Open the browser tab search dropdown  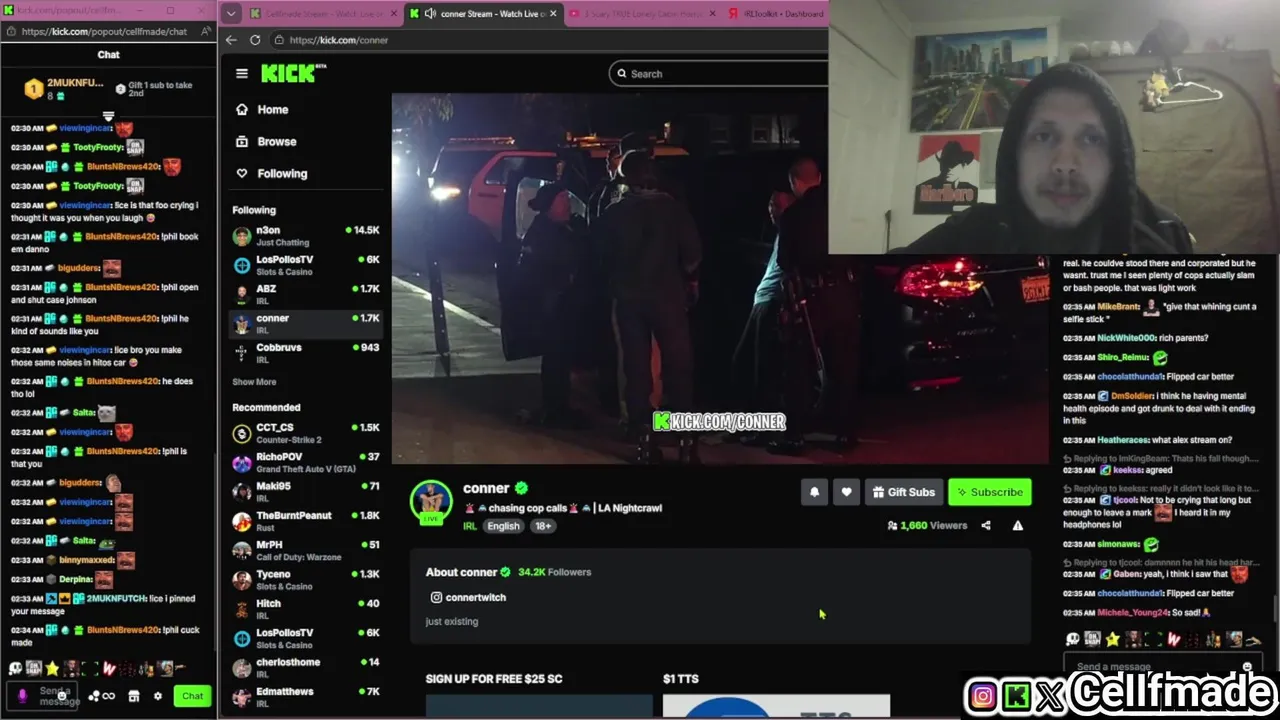231,13
